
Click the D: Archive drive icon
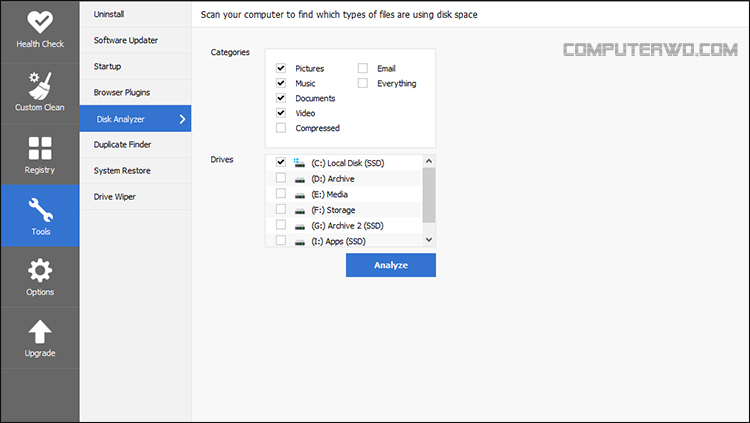299,179
